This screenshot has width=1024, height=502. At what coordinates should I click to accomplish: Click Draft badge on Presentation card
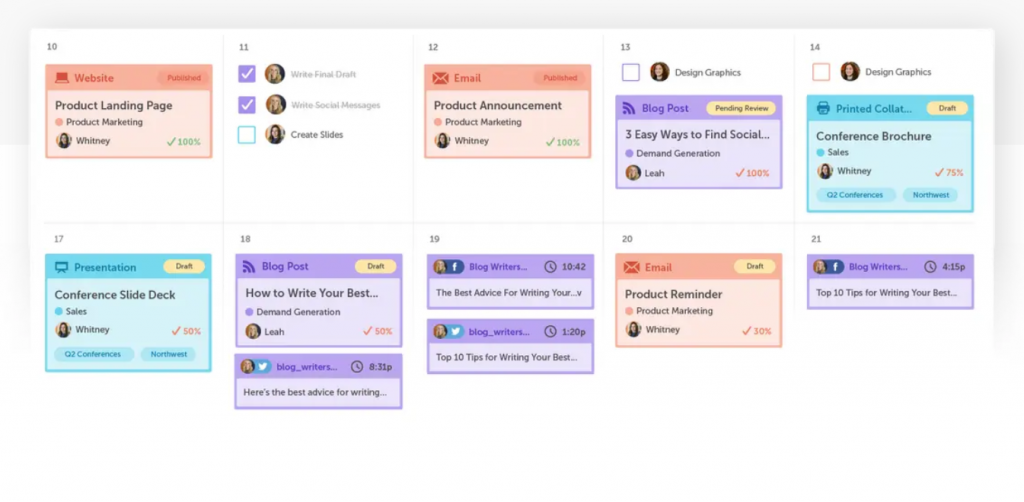[x=184, y=266]
